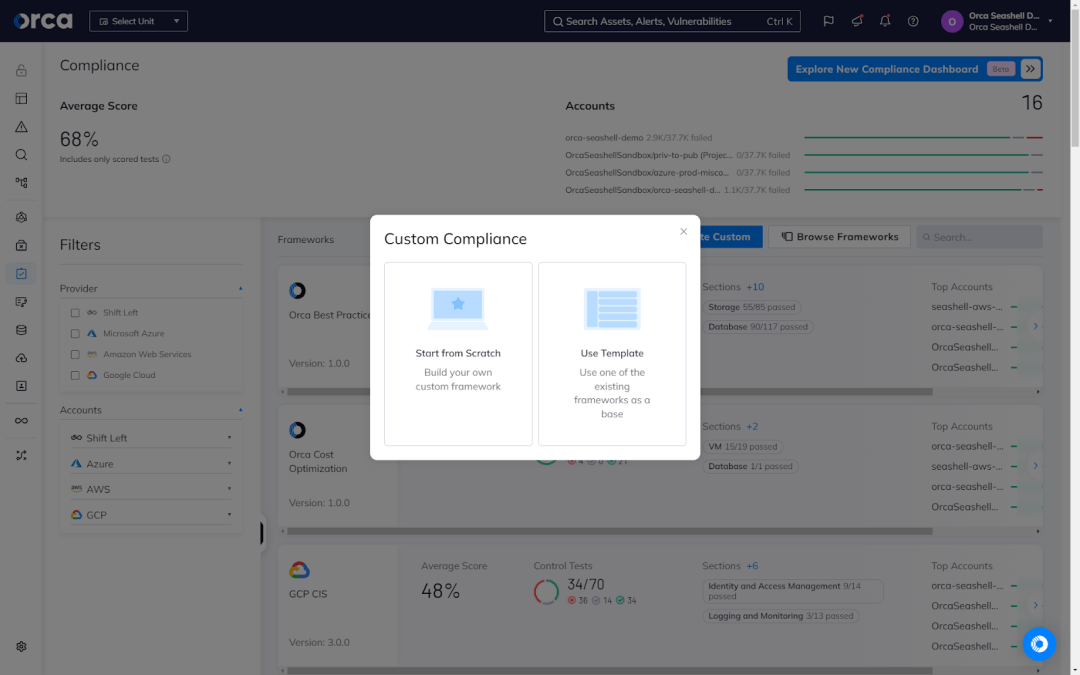Open the Orca chat widget bubble
This screenshot has width=1080, height=675.
[x=1039, y=644]
